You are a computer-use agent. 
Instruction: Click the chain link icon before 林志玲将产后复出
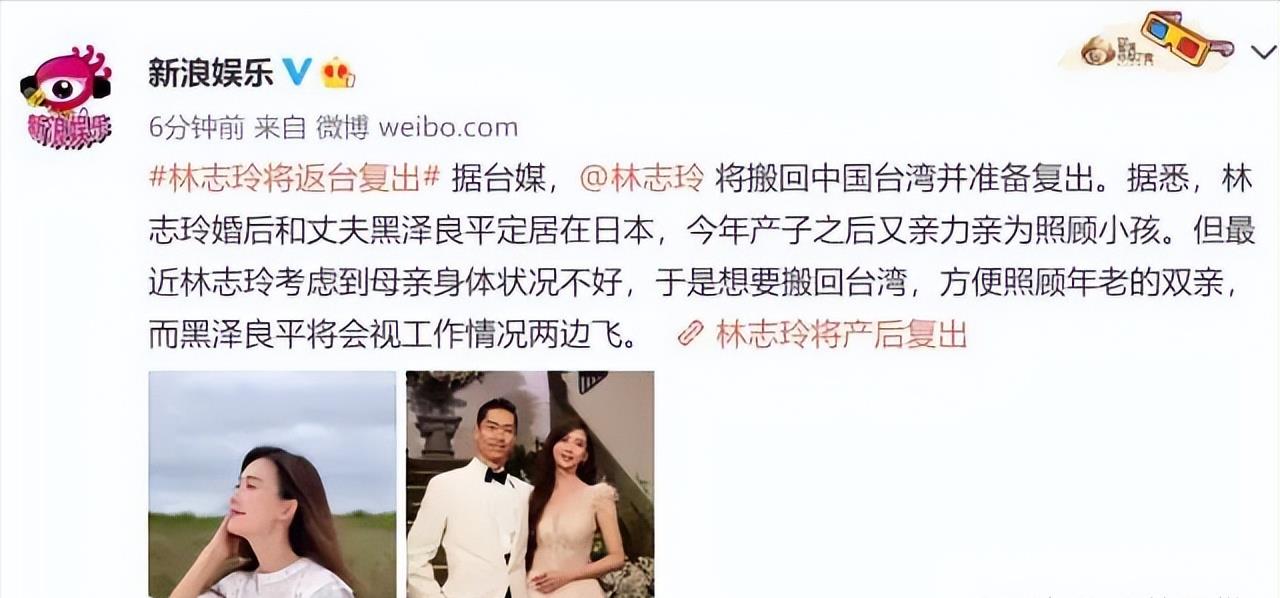[x=691, y=334]
